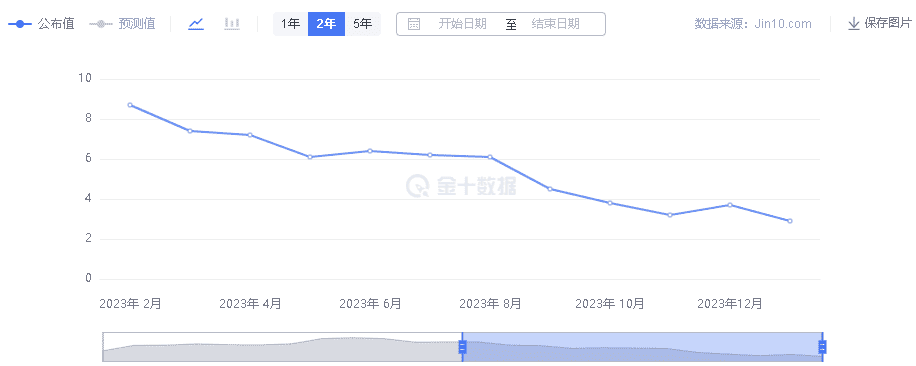The height and width of the screenshot is (366, 916).
Task: Click the data point above 2023年 8月
Action: click(x=490, y=157)
